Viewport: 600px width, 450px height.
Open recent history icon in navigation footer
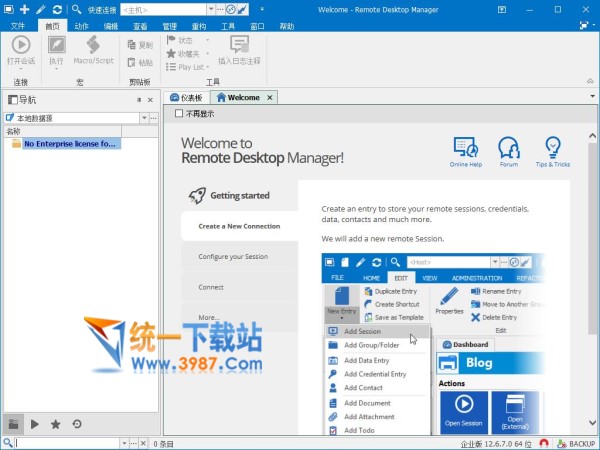point(77,424)
